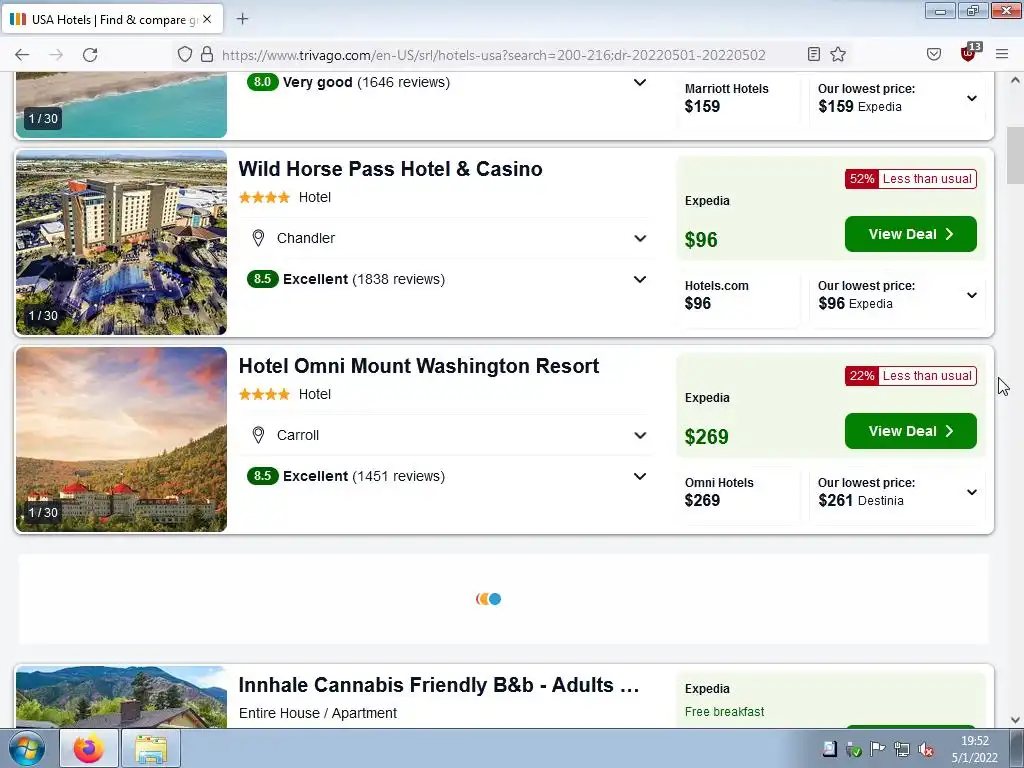Expand the 1838 reviews rating section

pos(640,280)
